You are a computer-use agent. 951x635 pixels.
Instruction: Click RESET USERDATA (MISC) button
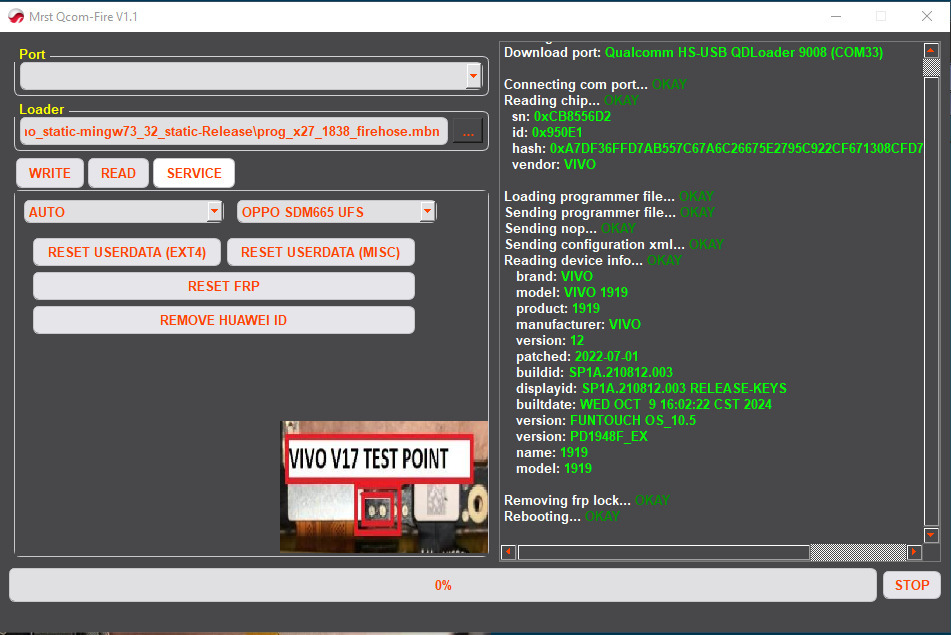(x=321, y=252)
